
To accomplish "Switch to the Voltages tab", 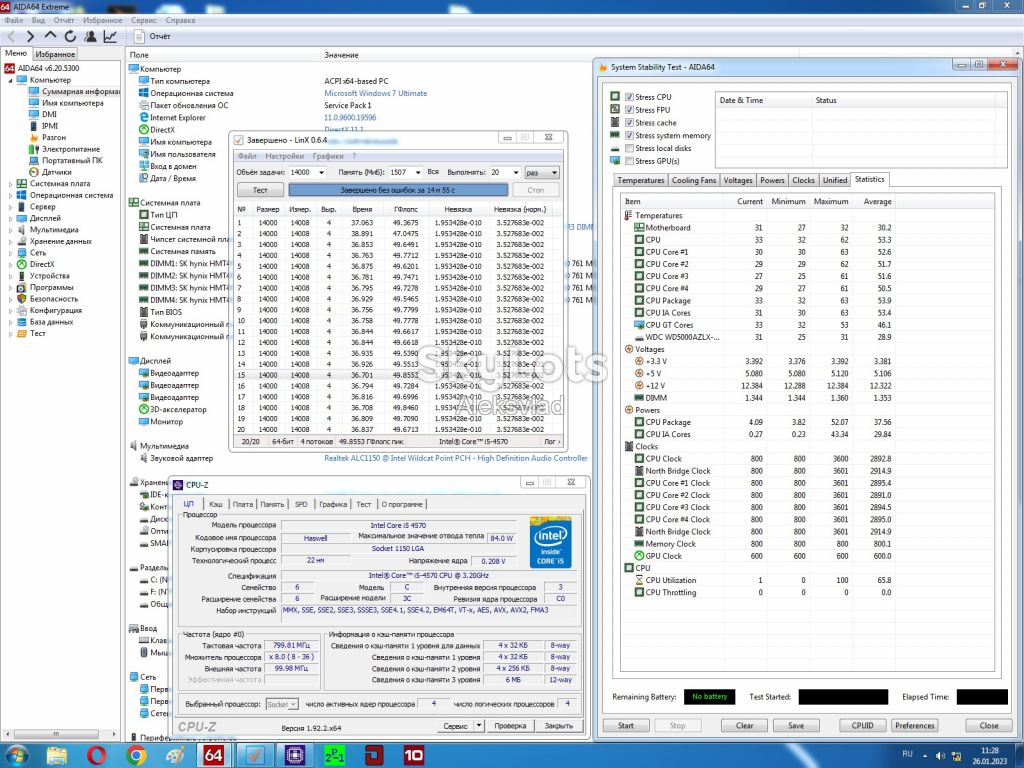I will 738,180.
